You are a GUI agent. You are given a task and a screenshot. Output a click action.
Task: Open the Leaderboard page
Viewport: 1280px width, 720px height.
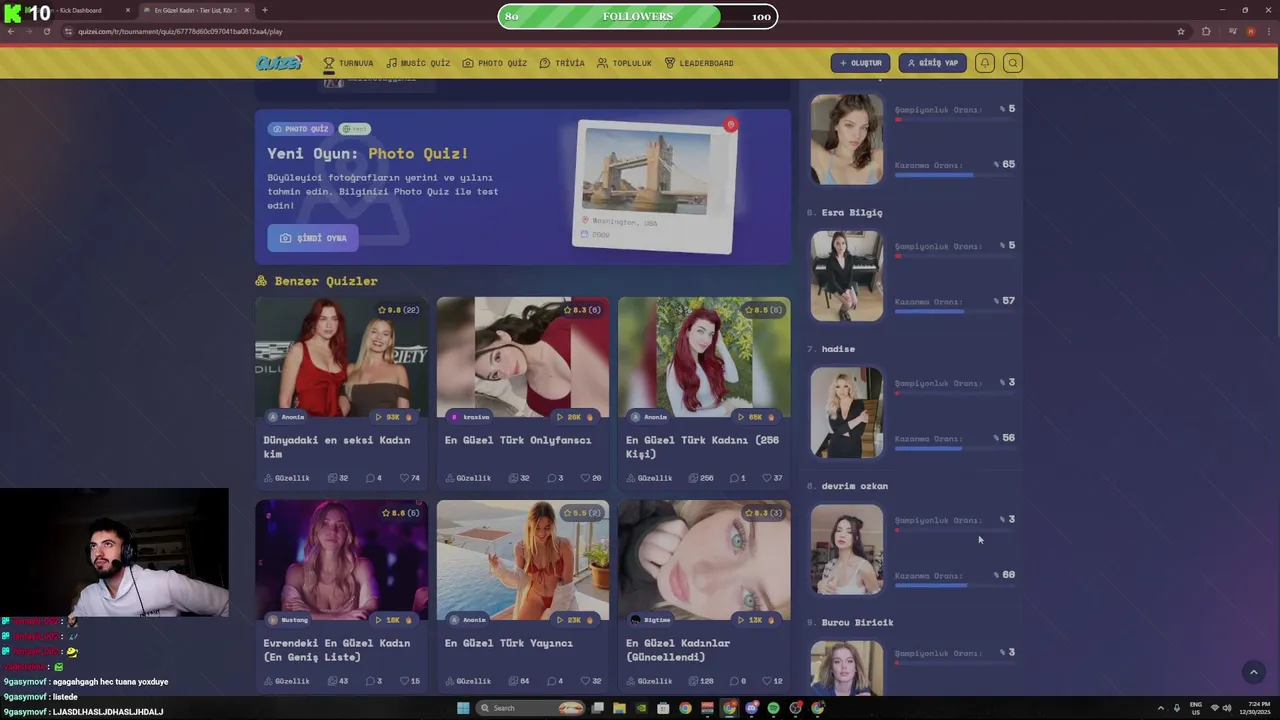click(x=699, y=63)
